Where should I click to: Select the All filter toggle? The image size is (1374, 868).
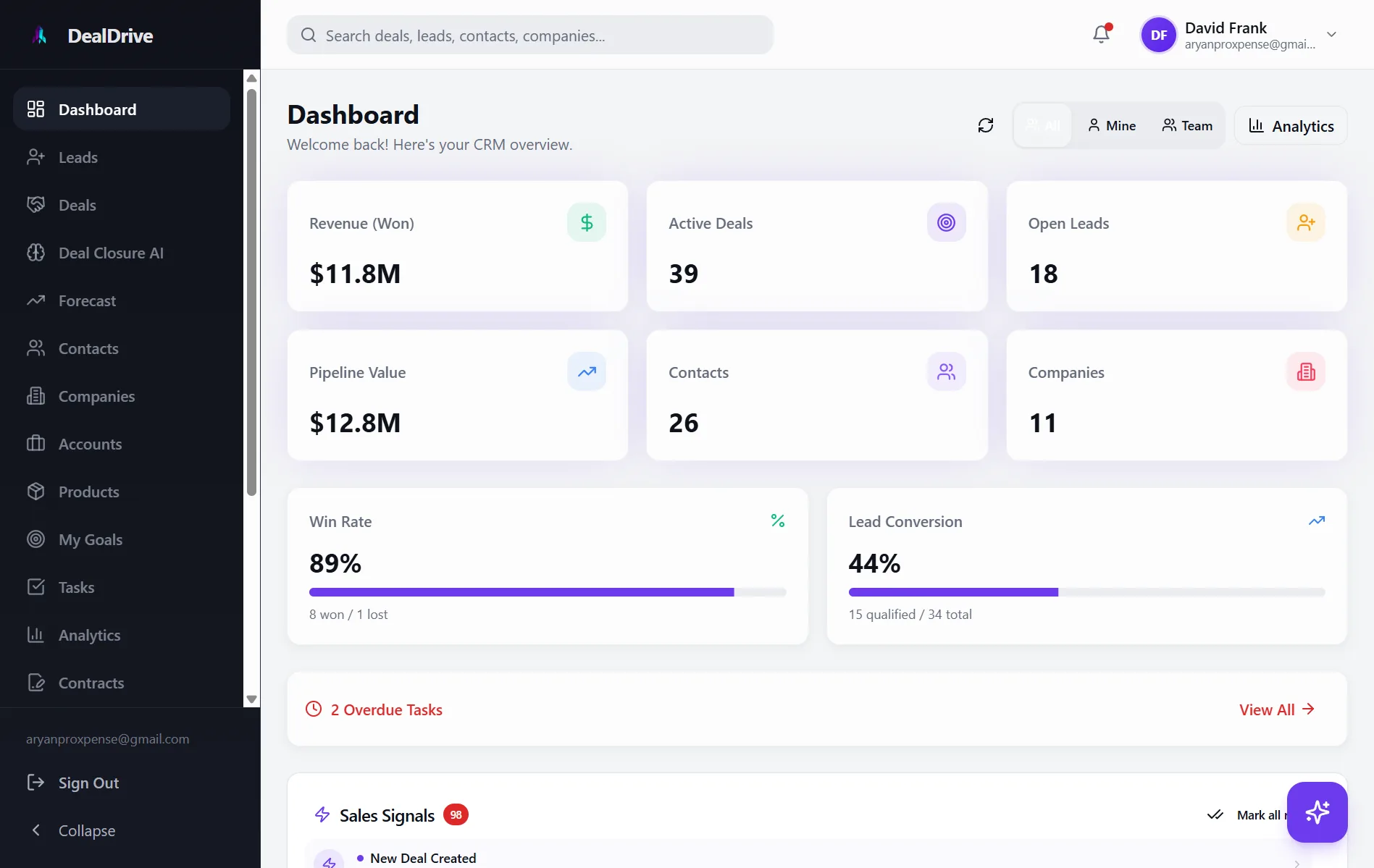[x=1042, y=125]
